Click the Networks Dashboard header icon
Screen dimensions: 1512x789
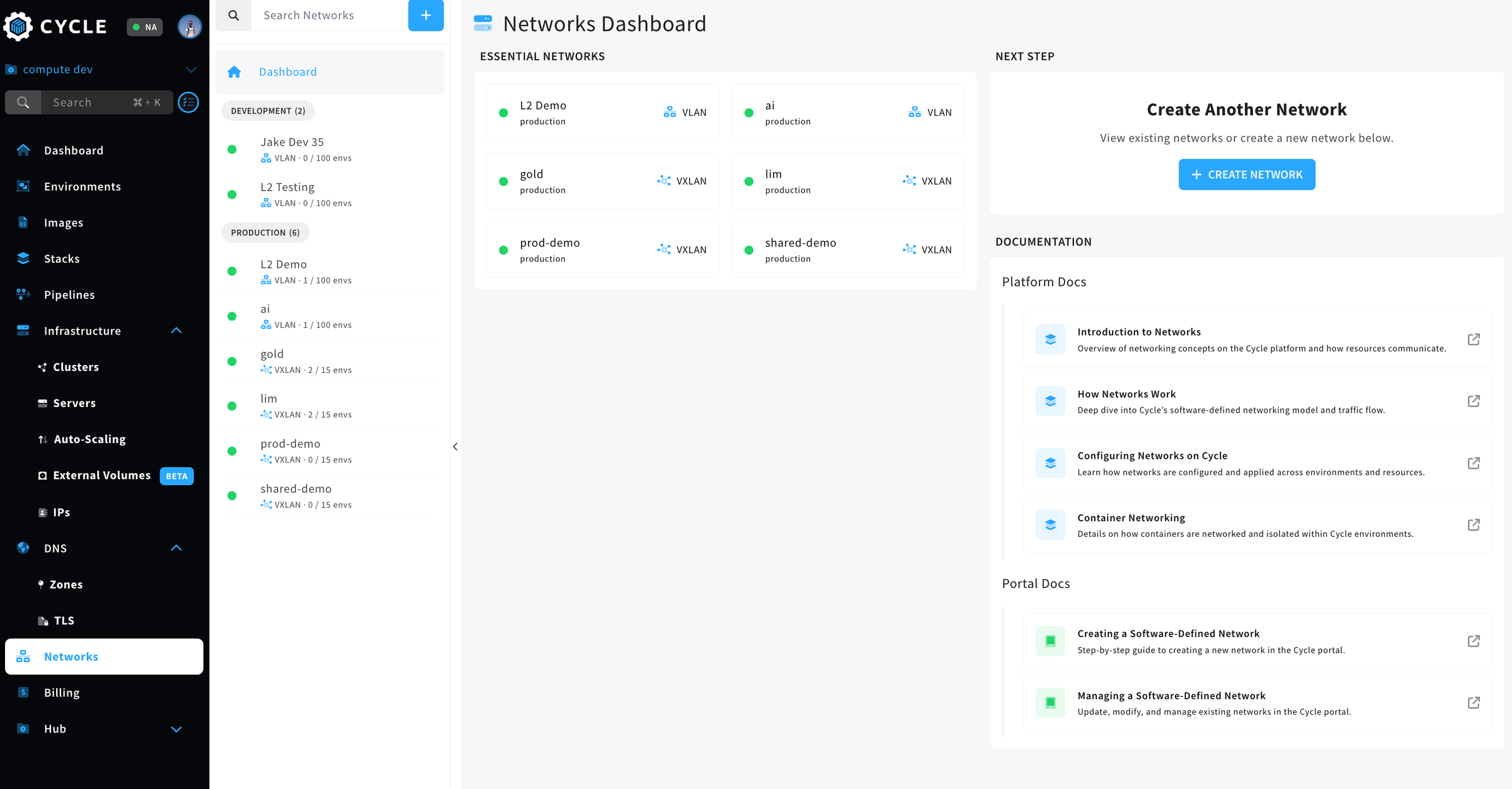[483, 23]
